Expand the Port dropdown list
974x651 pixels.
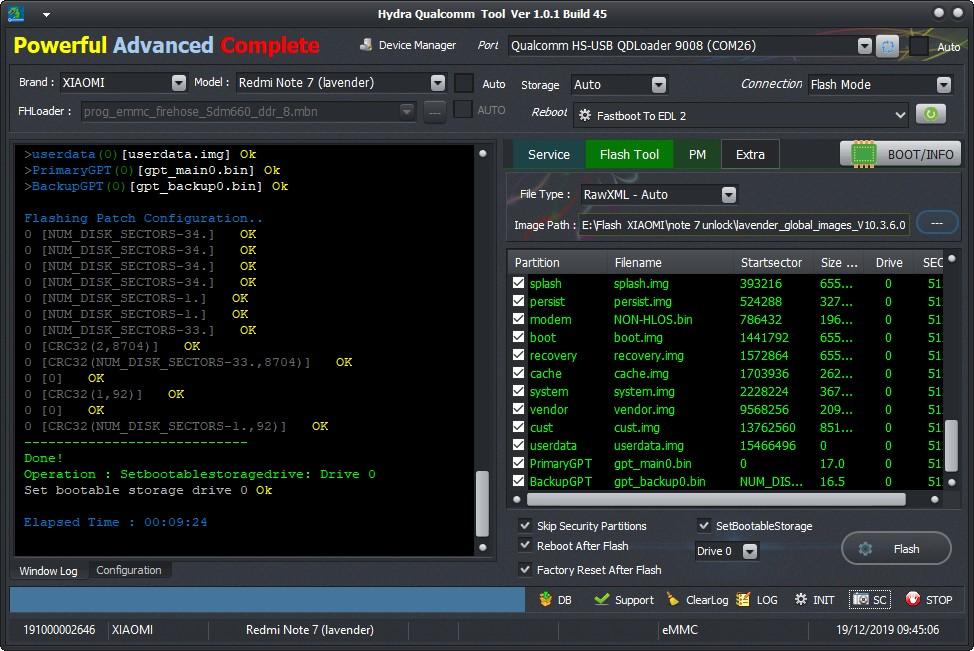point(865,46)
